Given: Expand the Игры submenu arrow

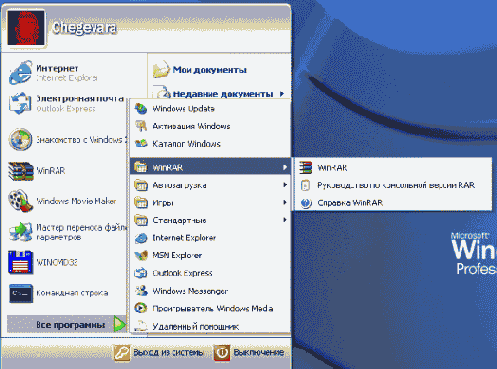Looking at the screenshot, I should click(x=285, y=202).
